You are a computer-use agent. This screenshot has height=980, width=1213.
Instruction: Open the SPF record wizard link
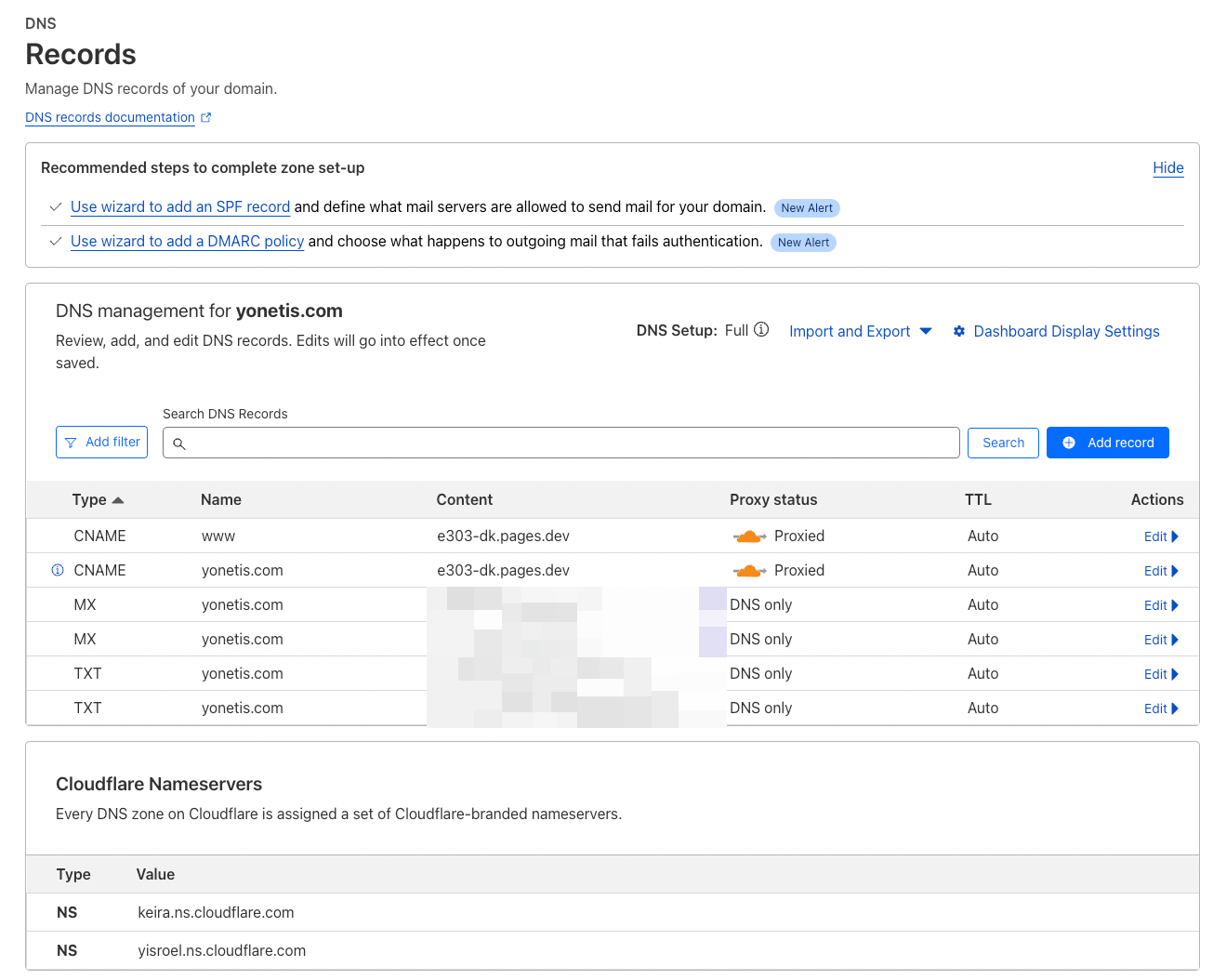180,206
